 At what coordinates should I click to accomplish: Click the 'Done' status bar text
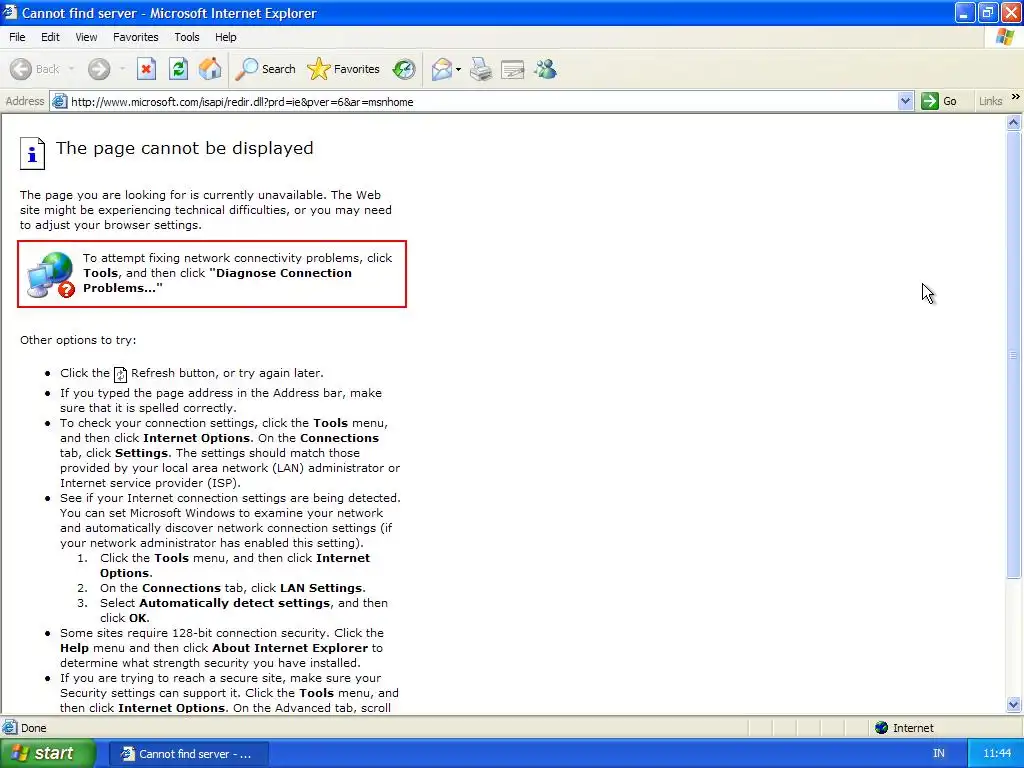(34, 728)
